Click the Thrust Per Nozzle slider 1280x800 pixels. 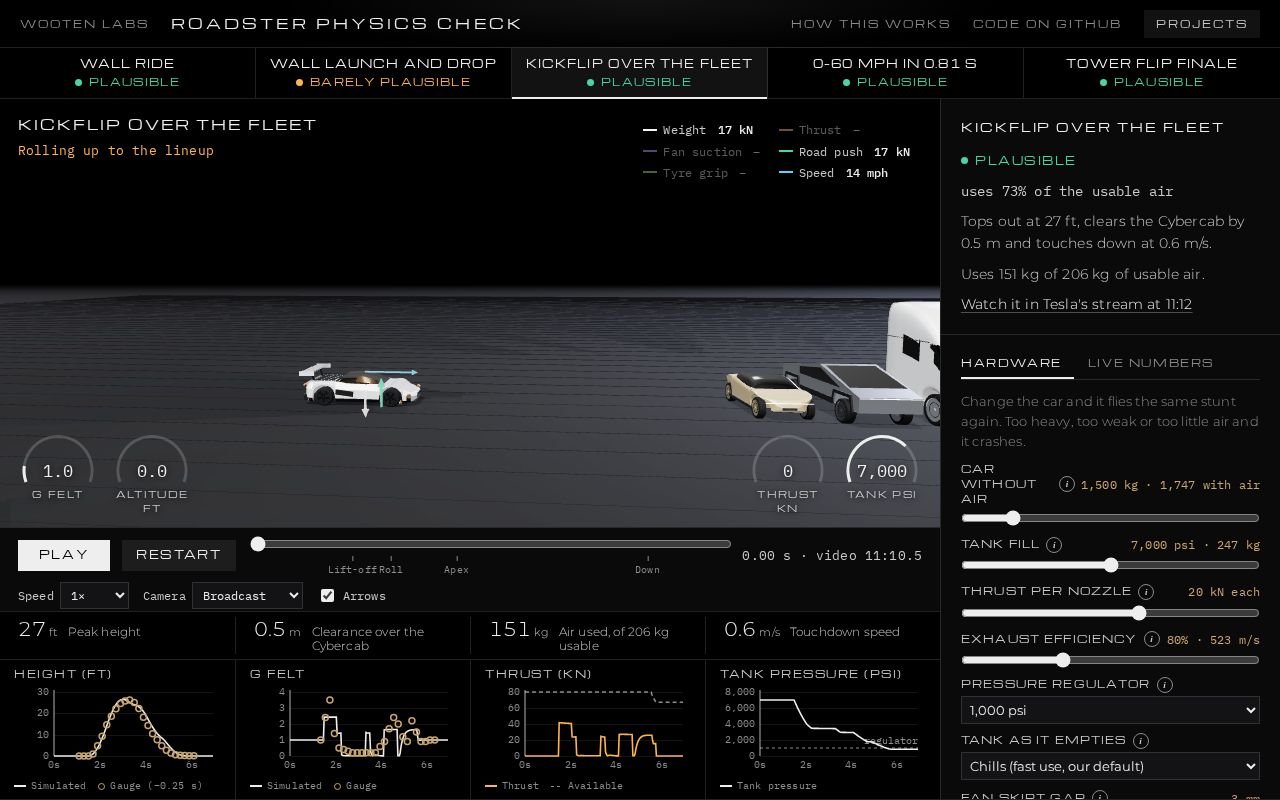click(x=1110, y=613)
